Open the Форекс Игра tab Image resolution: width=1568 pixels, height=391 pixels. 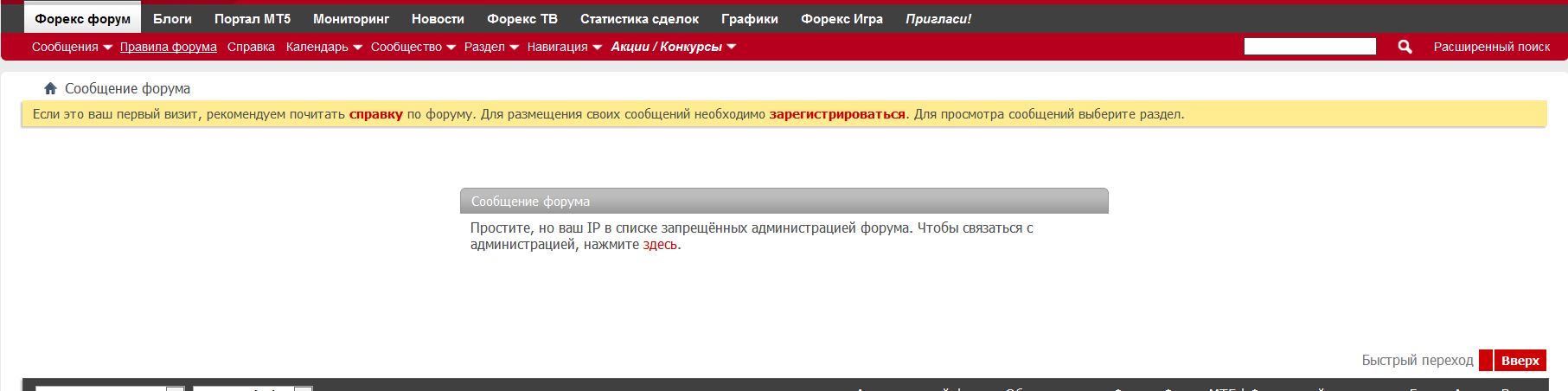pos(842,19)
